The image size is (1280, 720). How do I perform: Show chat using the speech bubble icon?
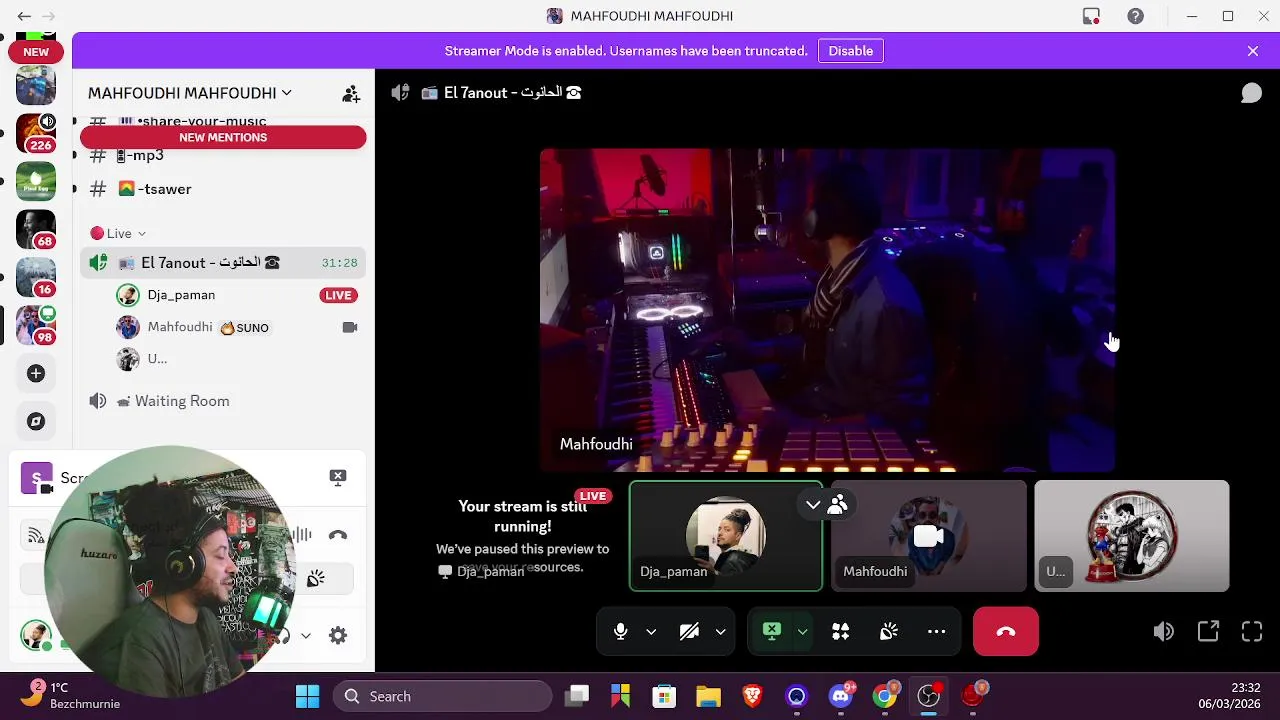tap(1251, 93)
